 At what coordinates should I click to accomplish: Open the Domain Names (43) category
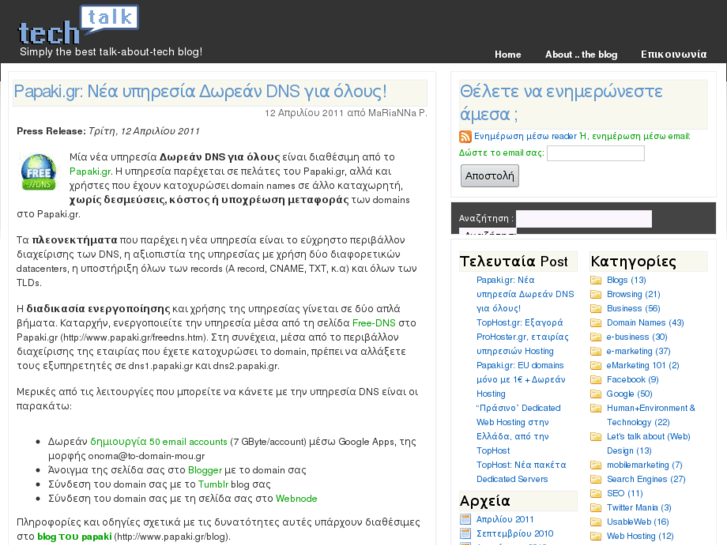[x=645, y=323]
